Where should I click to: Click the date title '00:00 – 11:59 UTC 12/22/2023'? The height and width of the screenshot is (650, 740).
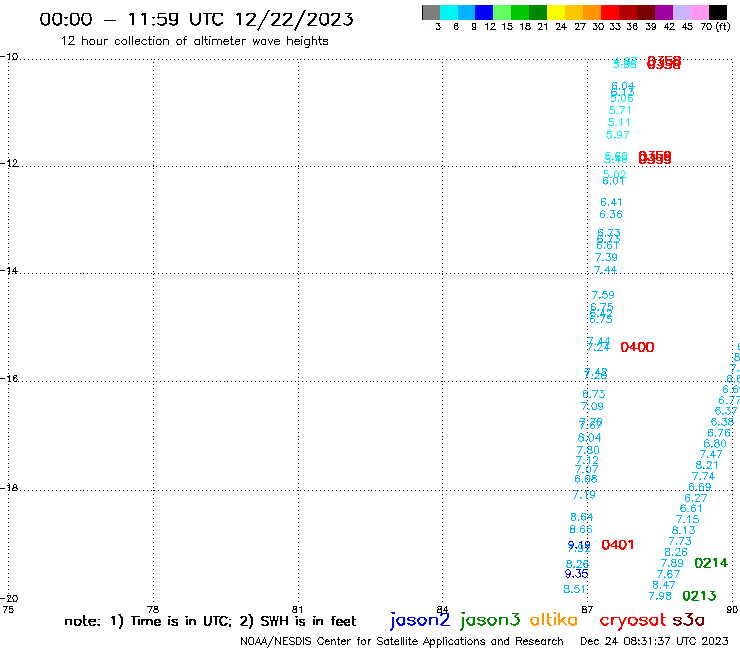196,19
